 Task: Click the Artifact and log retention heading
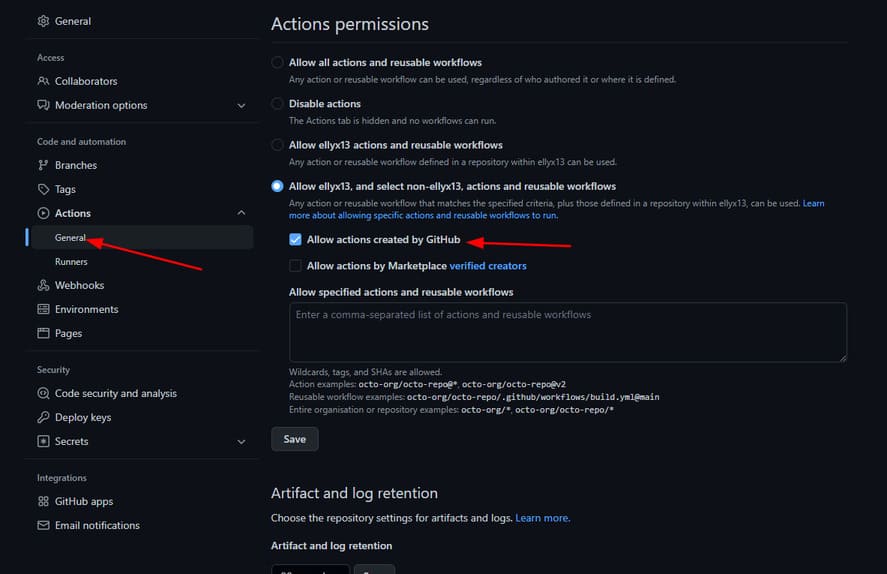tap(354, 493)
